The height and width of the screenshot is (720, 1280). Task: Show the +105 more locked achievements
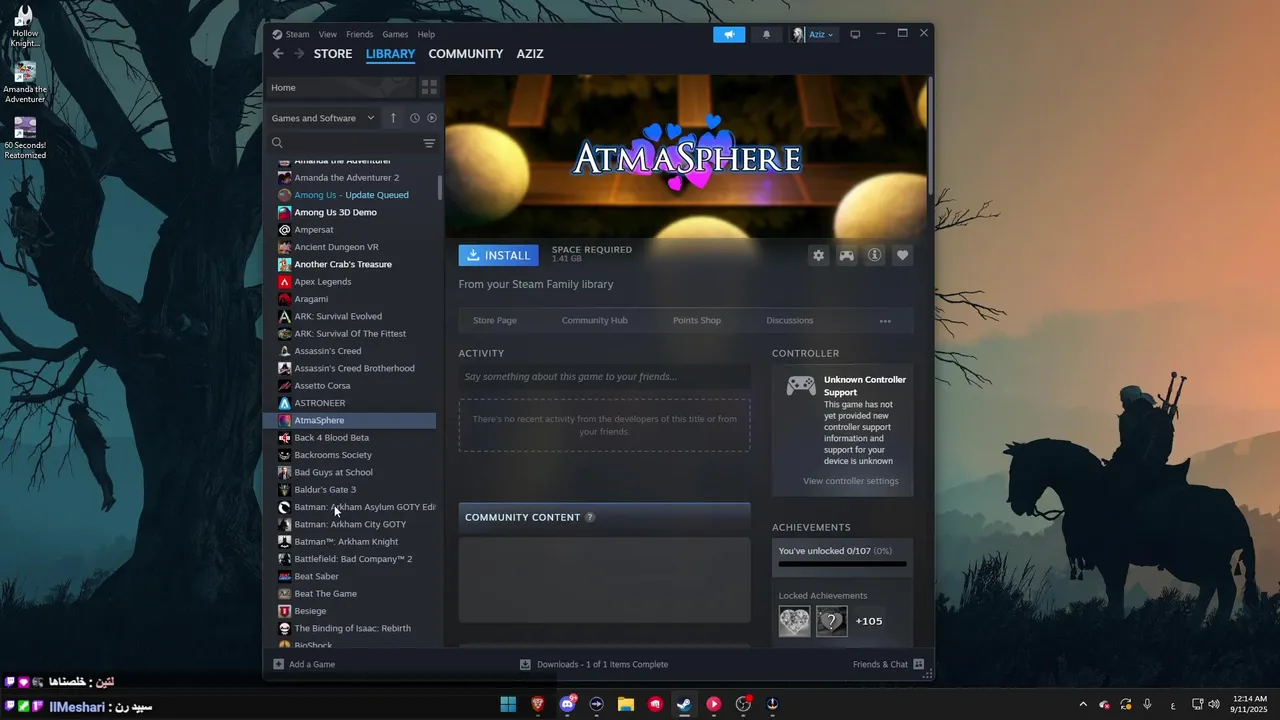(869, 621)
